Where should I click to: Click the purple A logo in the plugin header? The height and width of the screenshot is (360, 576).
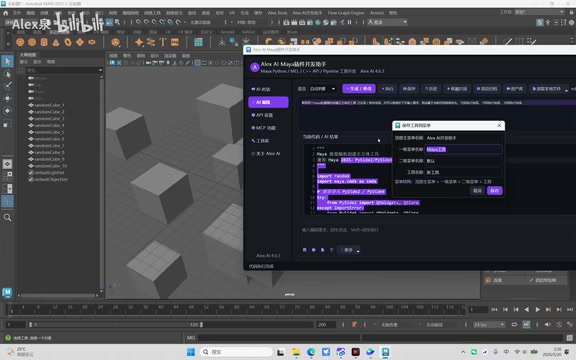254,67
